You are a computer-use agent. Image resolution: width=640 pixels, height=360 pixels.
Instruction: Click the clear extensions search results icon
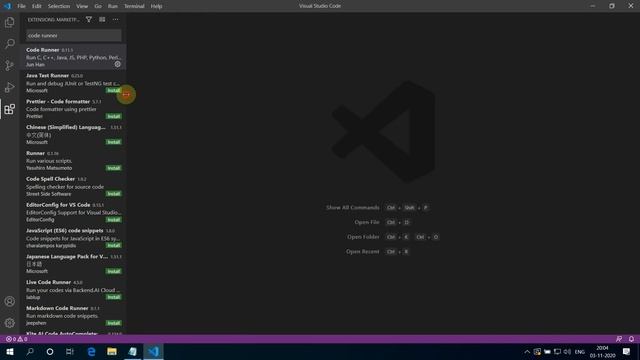pos(102,19)
